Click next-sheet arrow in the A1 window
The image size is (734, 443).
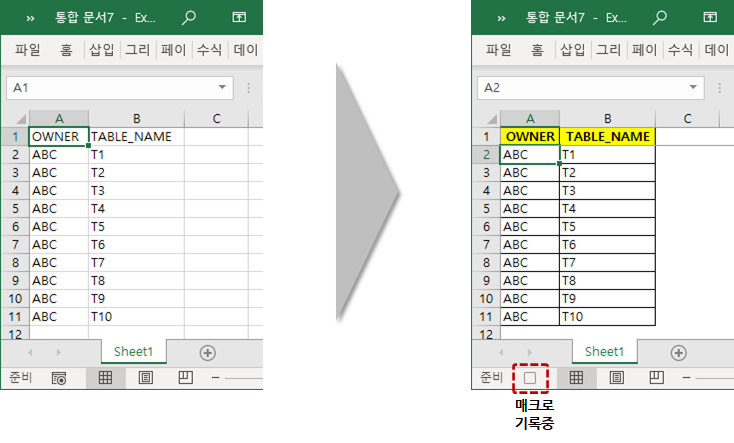[59, 352]
